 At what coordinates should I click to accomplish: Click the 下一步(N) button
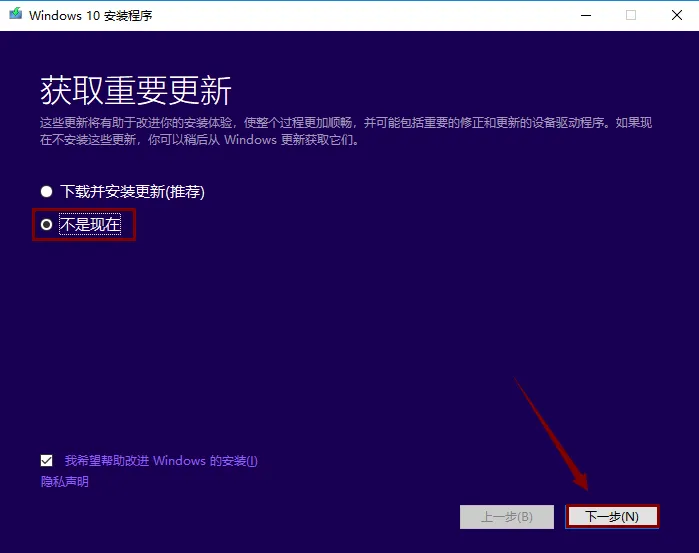[x=612, y=516]
